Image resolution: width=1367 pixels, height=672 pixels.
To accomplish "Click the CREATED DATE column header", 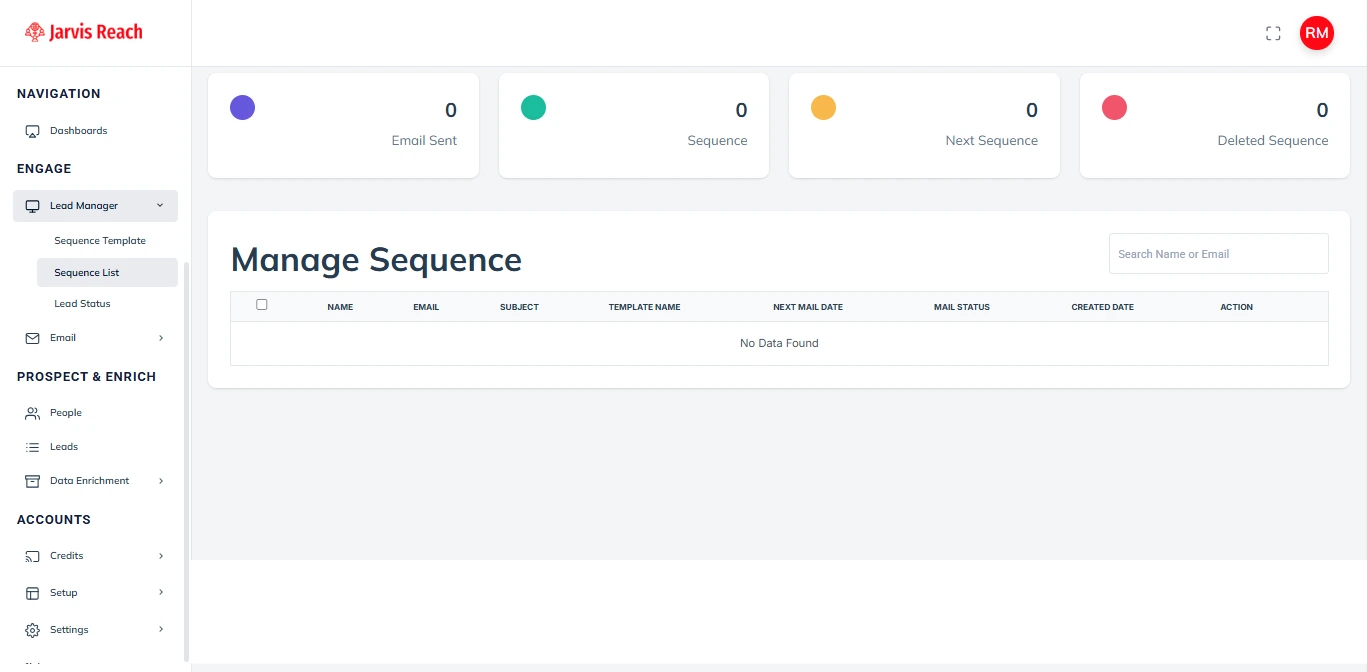I will [1102, 307].
